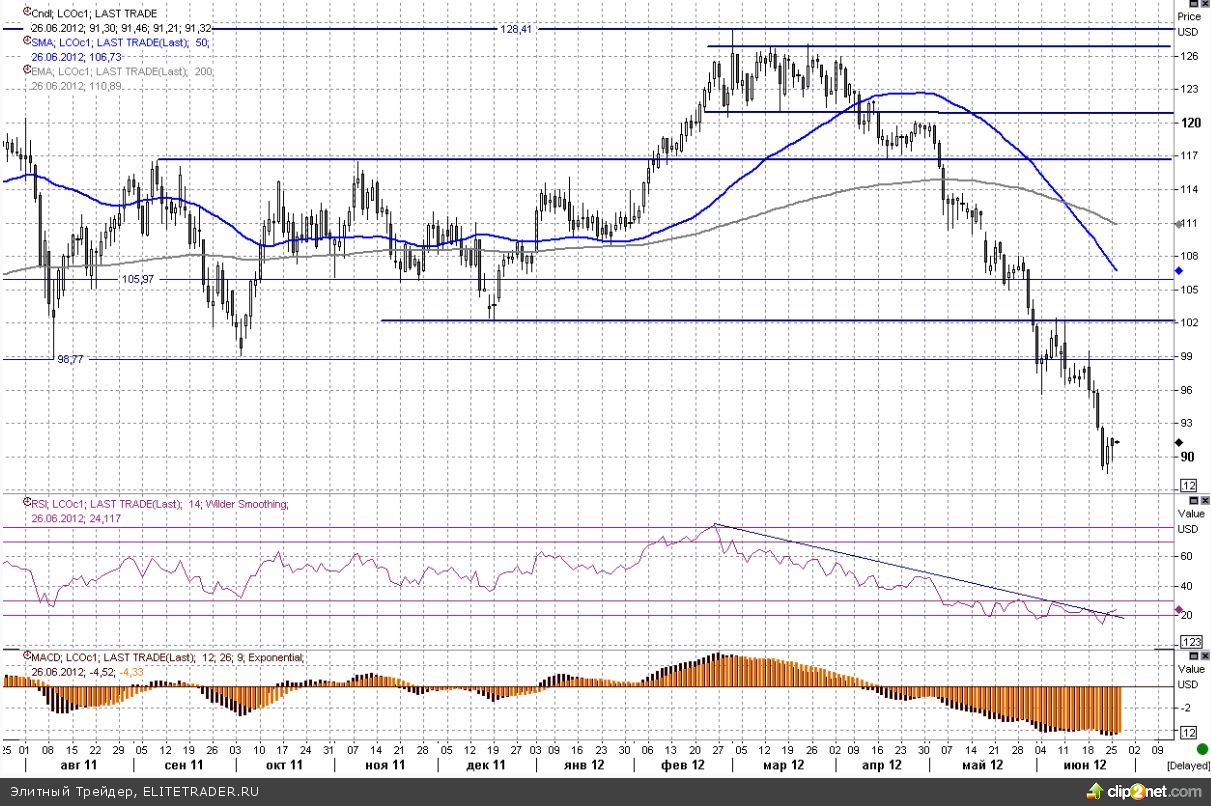Screen dimensions: 1211x806
Task: Open the RSI pane .123 precision box
Action: 1190,641
